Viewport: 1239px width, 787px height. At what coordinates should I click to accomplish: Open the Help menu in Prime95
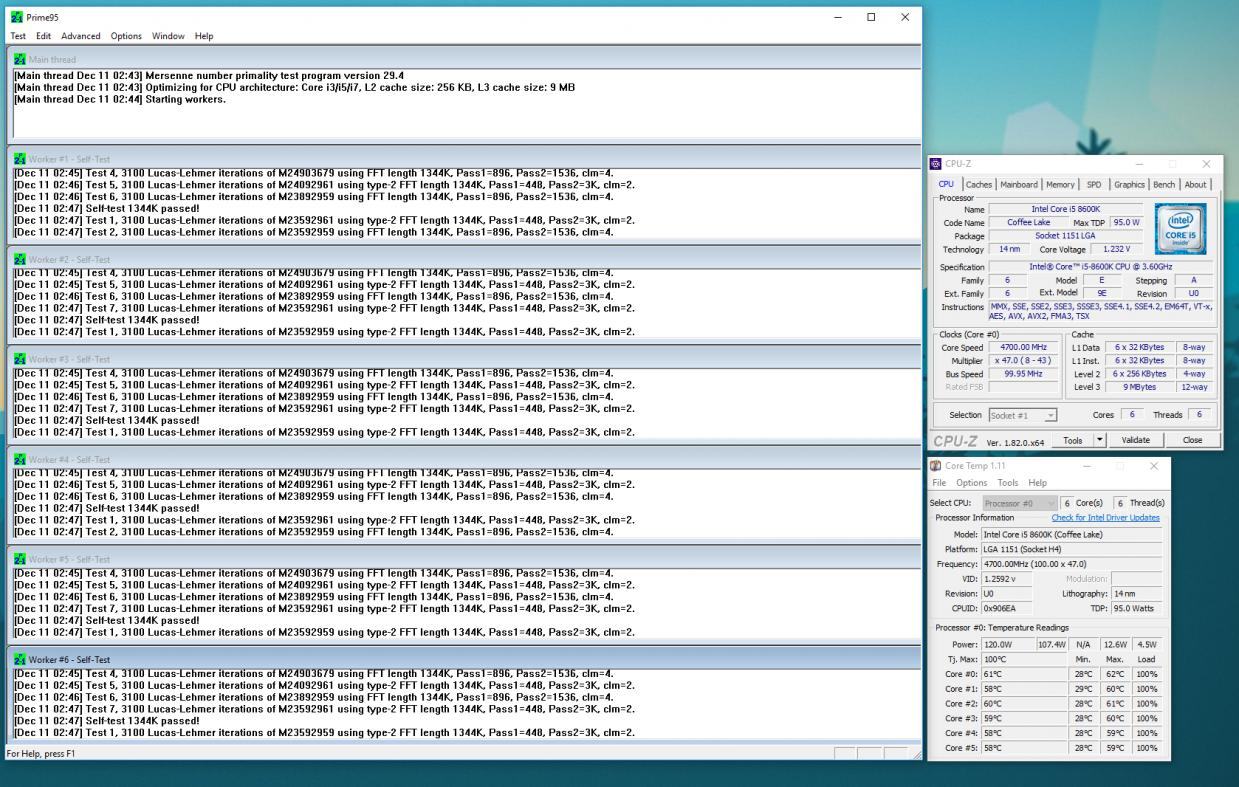point(204,36)
